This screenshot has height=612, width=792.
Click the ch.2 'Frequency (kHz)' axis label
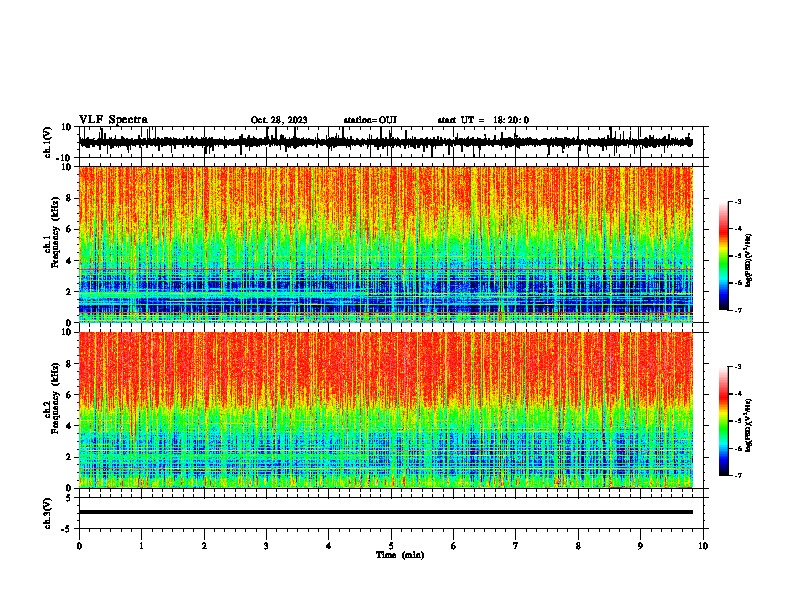coord(55,398)
